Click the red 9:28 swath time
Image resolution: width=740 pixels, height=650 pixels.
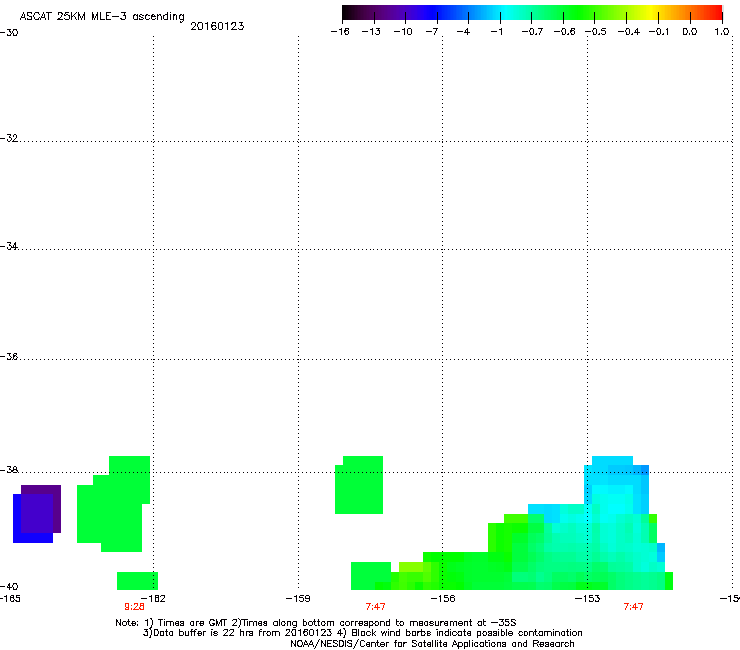click(135, 607)
